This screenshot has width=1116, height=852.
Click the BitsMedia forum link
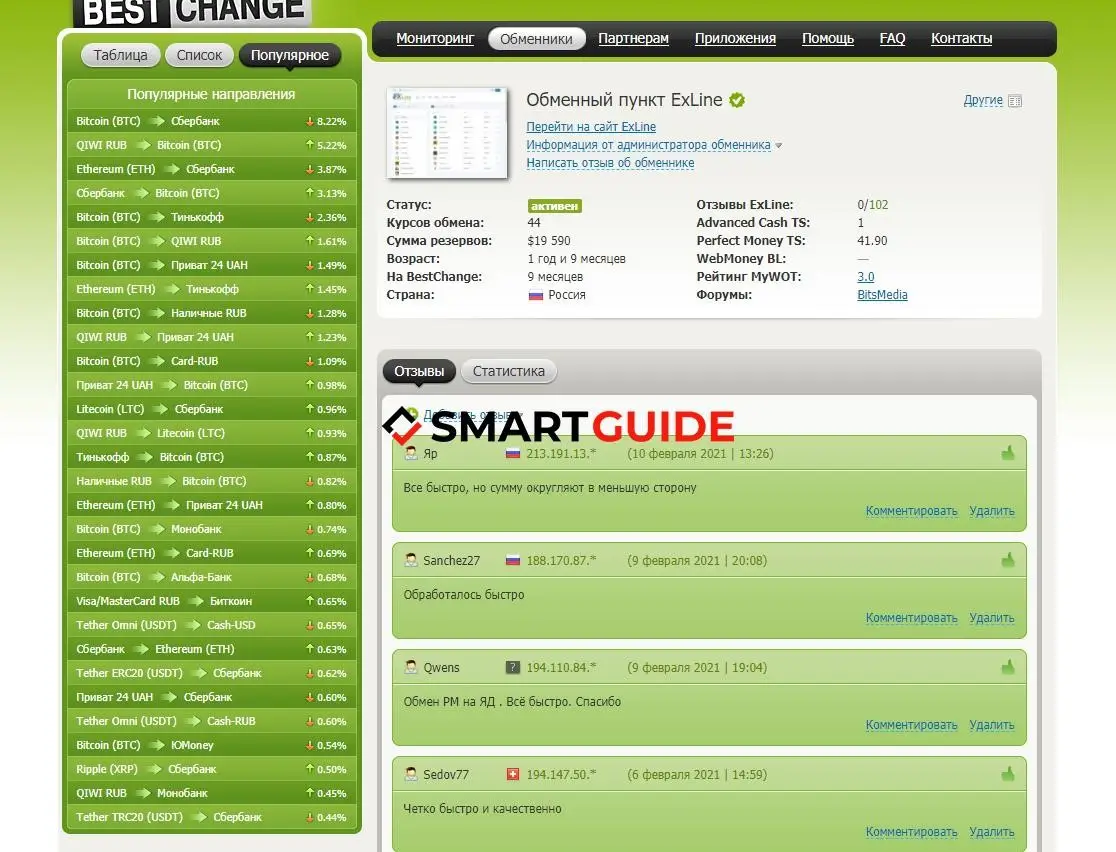(x=881, y=295)
